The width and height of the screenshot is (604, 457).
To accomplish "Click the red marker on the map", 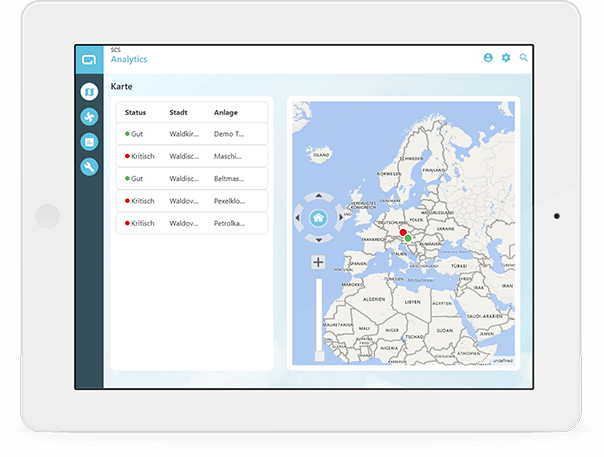I will 403,232.
